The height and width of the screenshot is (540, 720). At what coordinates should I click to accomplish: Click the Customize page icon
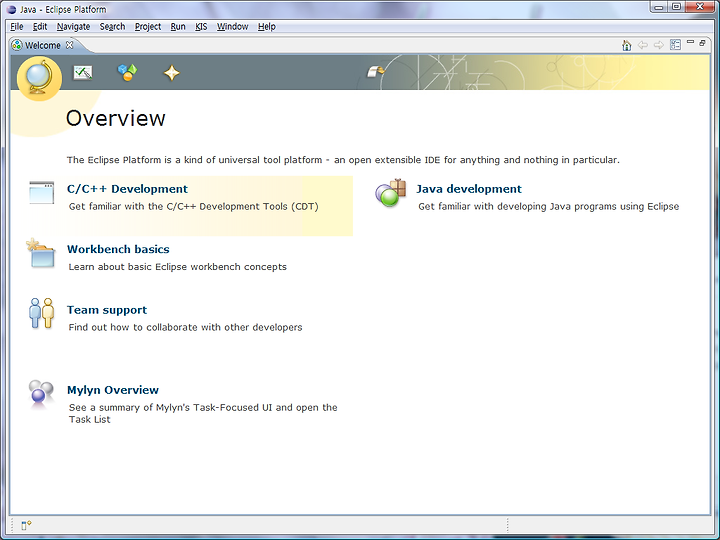(675, 45)
